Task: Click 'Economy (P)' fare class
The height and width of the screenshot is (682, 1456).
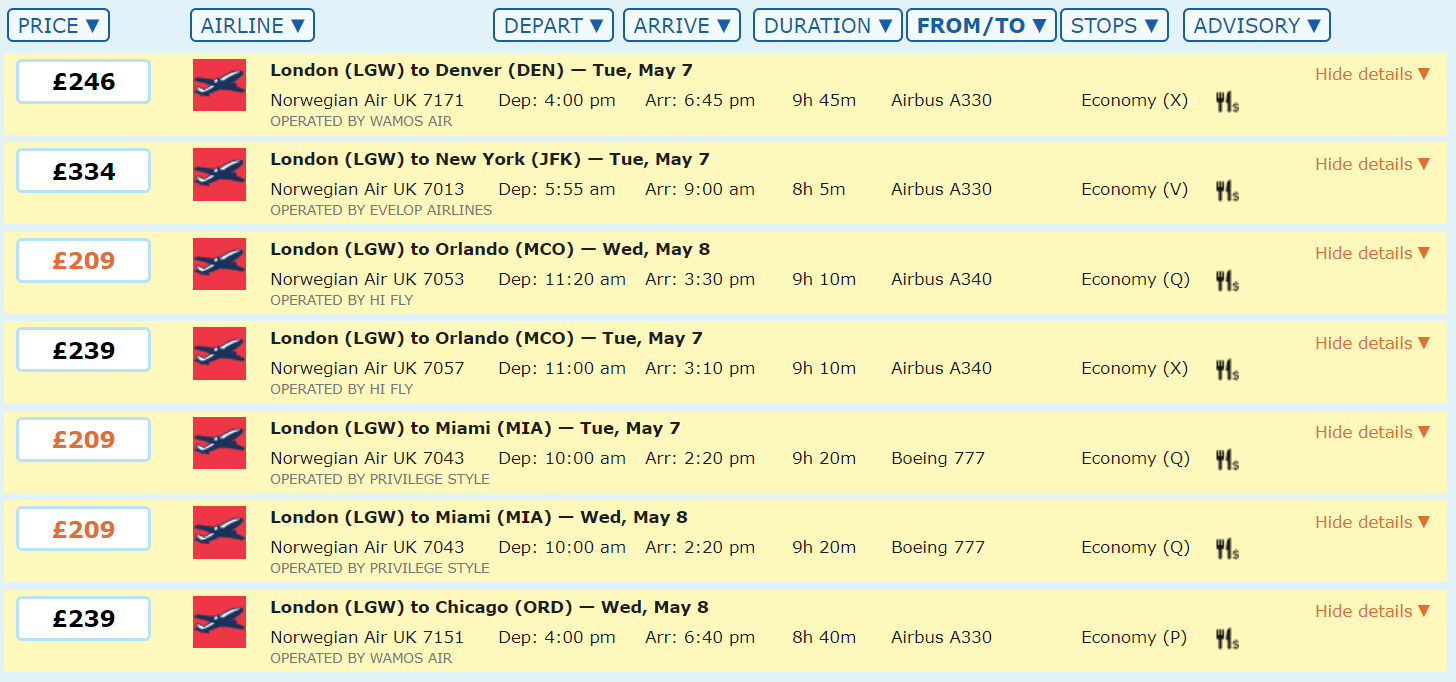Action: (1134, 637)
